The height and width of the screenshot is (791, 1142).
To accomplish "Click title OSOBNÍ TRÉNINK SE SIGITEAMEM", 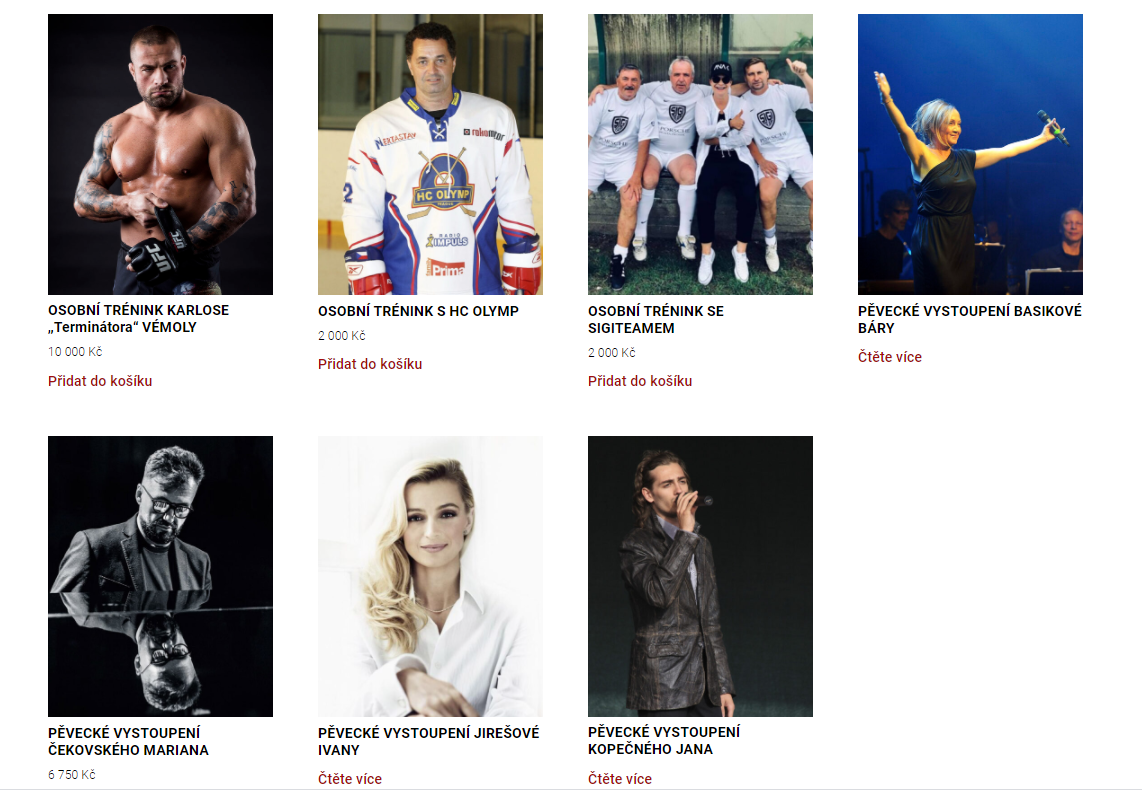I will (x=655, y=319).
